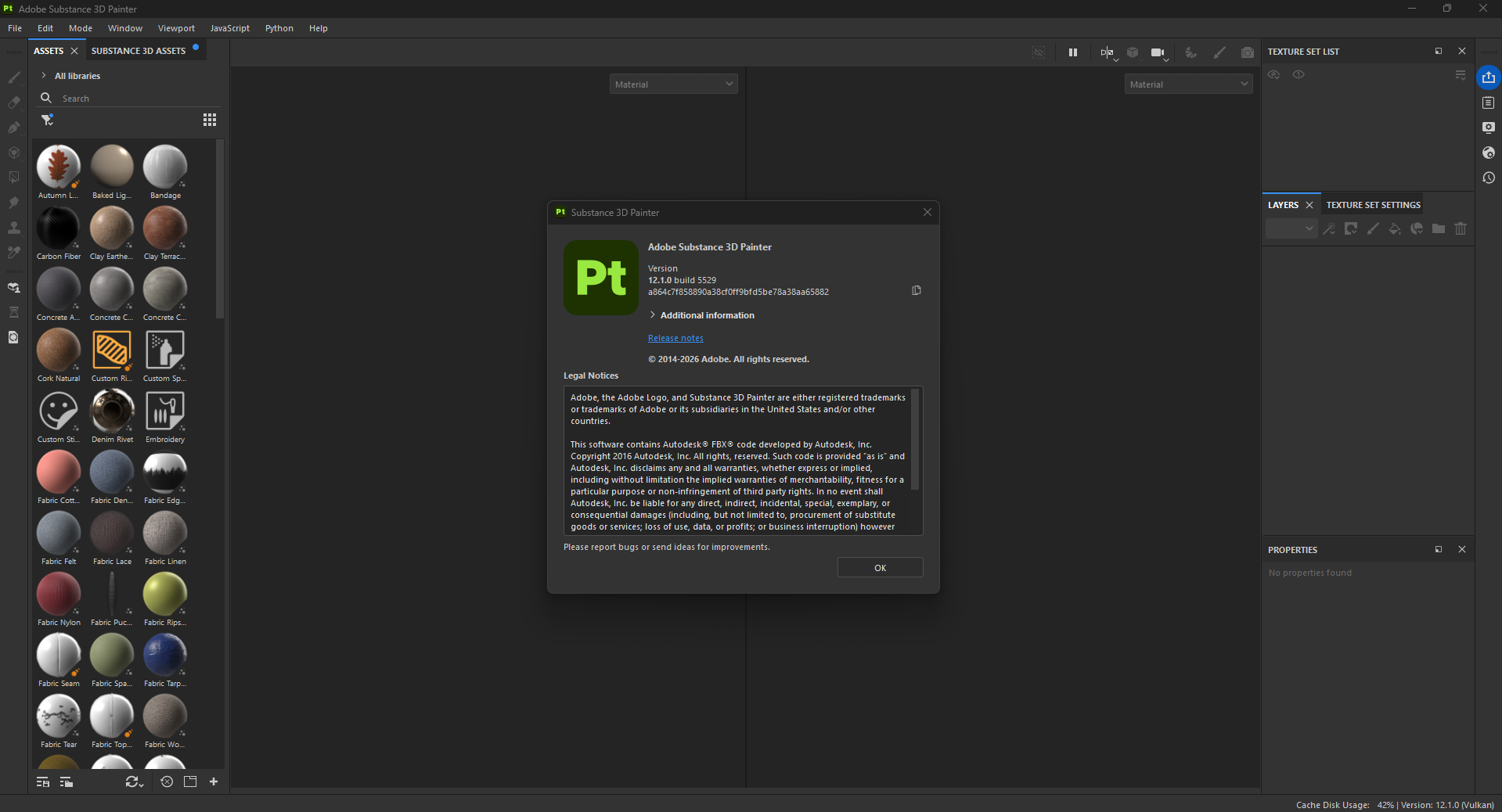Toggle the half-disc icon in top toolbar
1502x812 pixels.
click(1190, 52)
